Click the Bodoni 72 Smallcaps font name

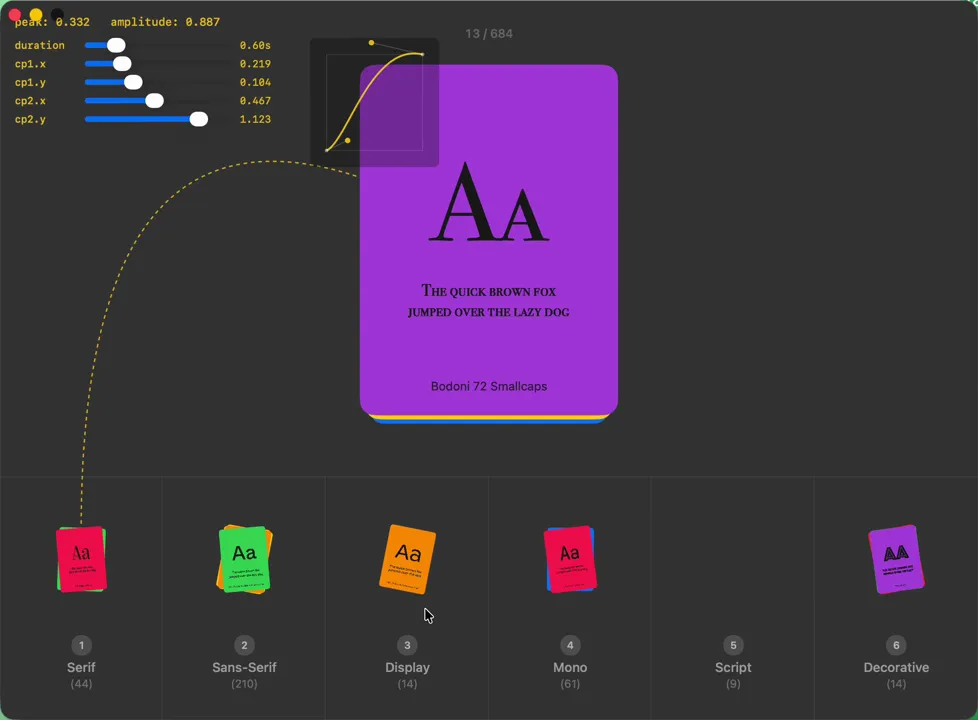click(x=489, y=386)
